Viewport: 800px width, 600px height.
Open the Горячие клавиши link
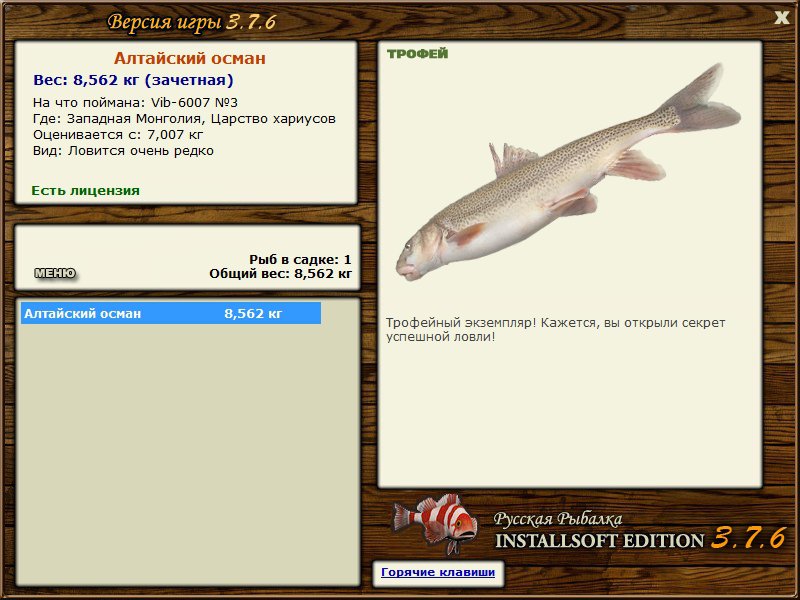click(438, 572)
